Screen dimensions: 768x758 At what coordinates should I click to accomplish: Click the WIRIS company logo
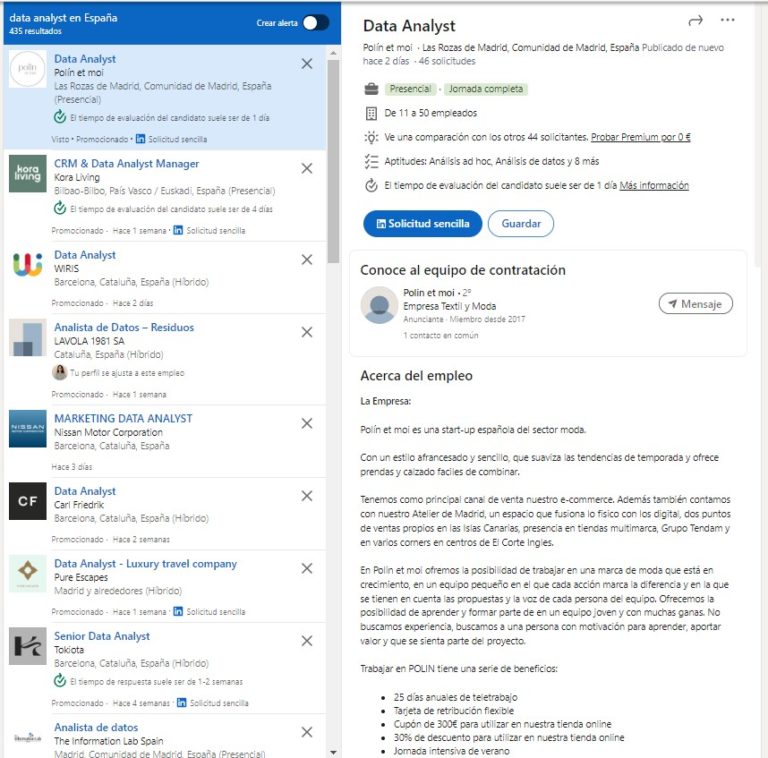[27, 265]
